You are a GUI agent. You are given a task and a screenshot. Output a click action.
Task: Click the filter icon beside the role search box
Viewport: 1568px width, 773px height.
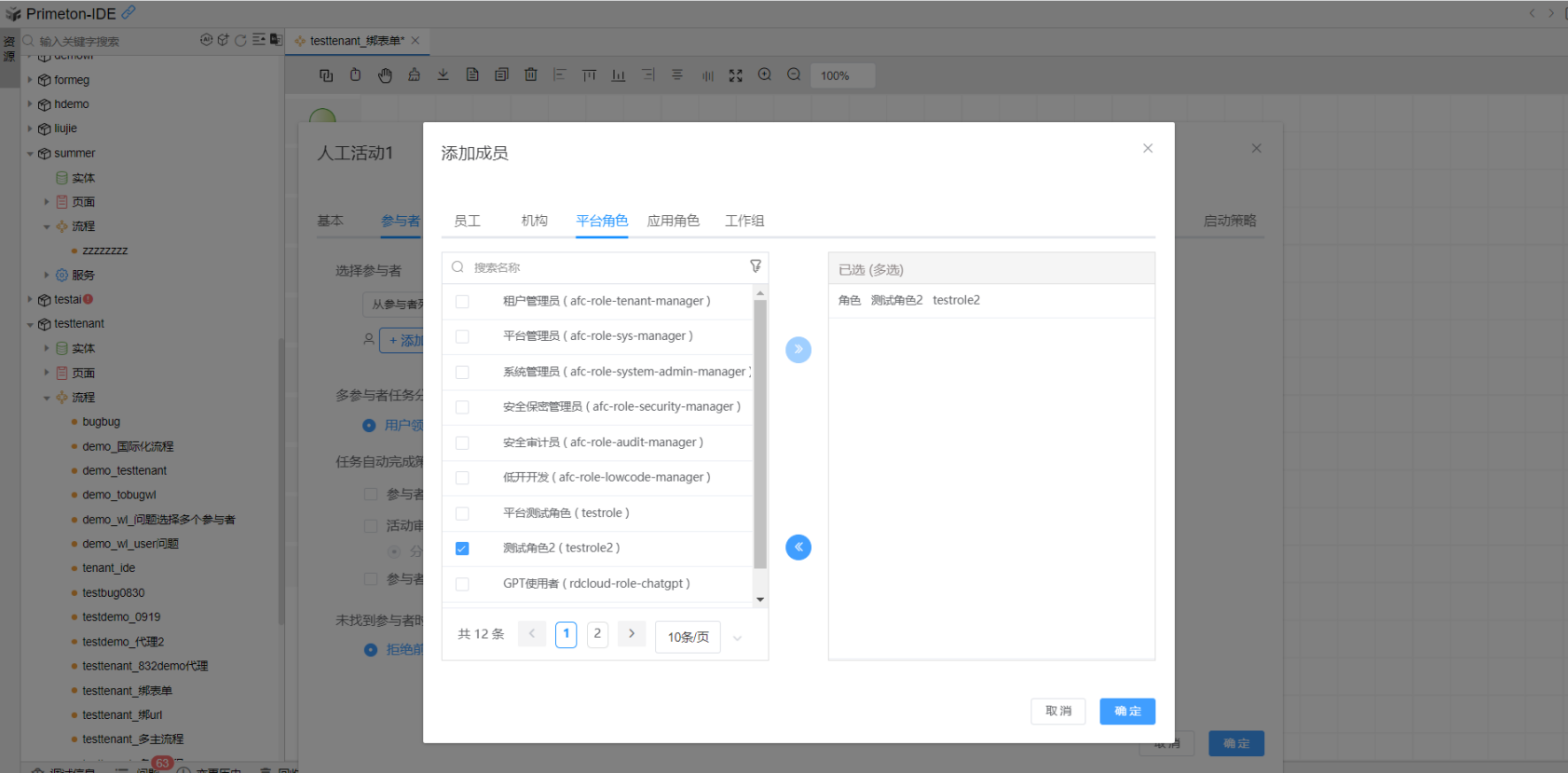coord(756,266)
